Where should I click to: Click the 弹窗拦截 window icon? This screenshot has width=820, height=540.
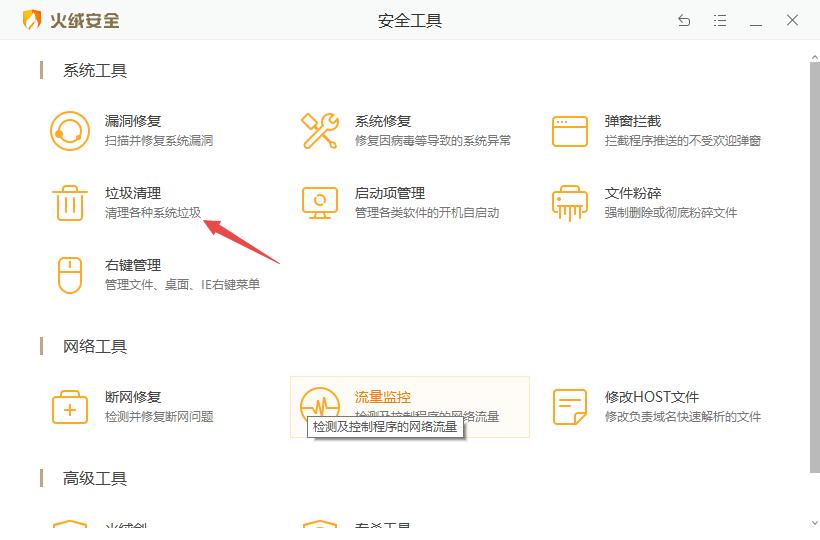[x=570, y=131]
